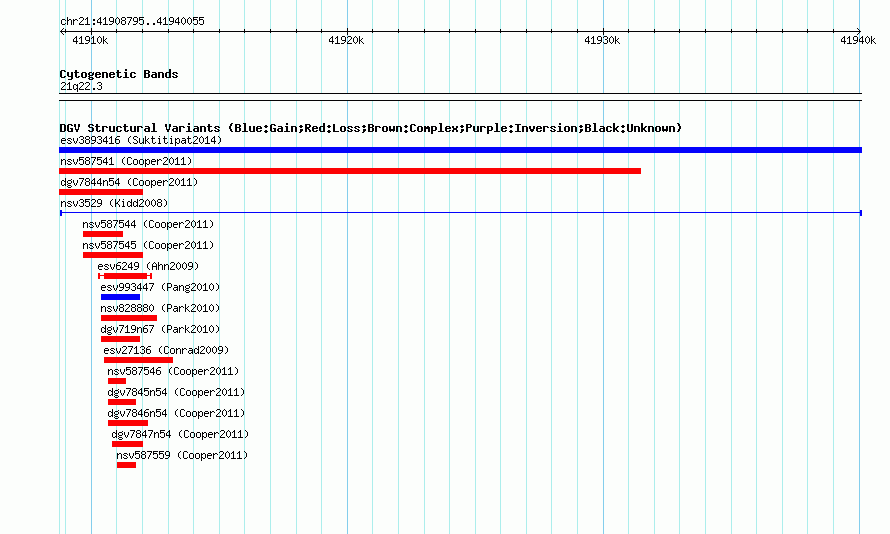Viewport: 890px width, 534px height.
Task: Click the Cytogenetic Bands track title
Action: pyautogui.click(x=119, y=74)
